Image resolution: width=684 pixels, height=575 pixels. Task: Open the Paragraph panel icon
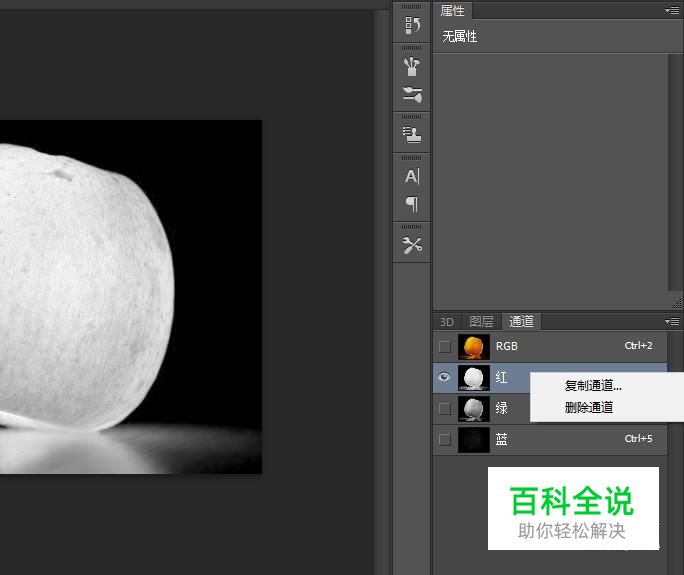click(x=412, y=204)
